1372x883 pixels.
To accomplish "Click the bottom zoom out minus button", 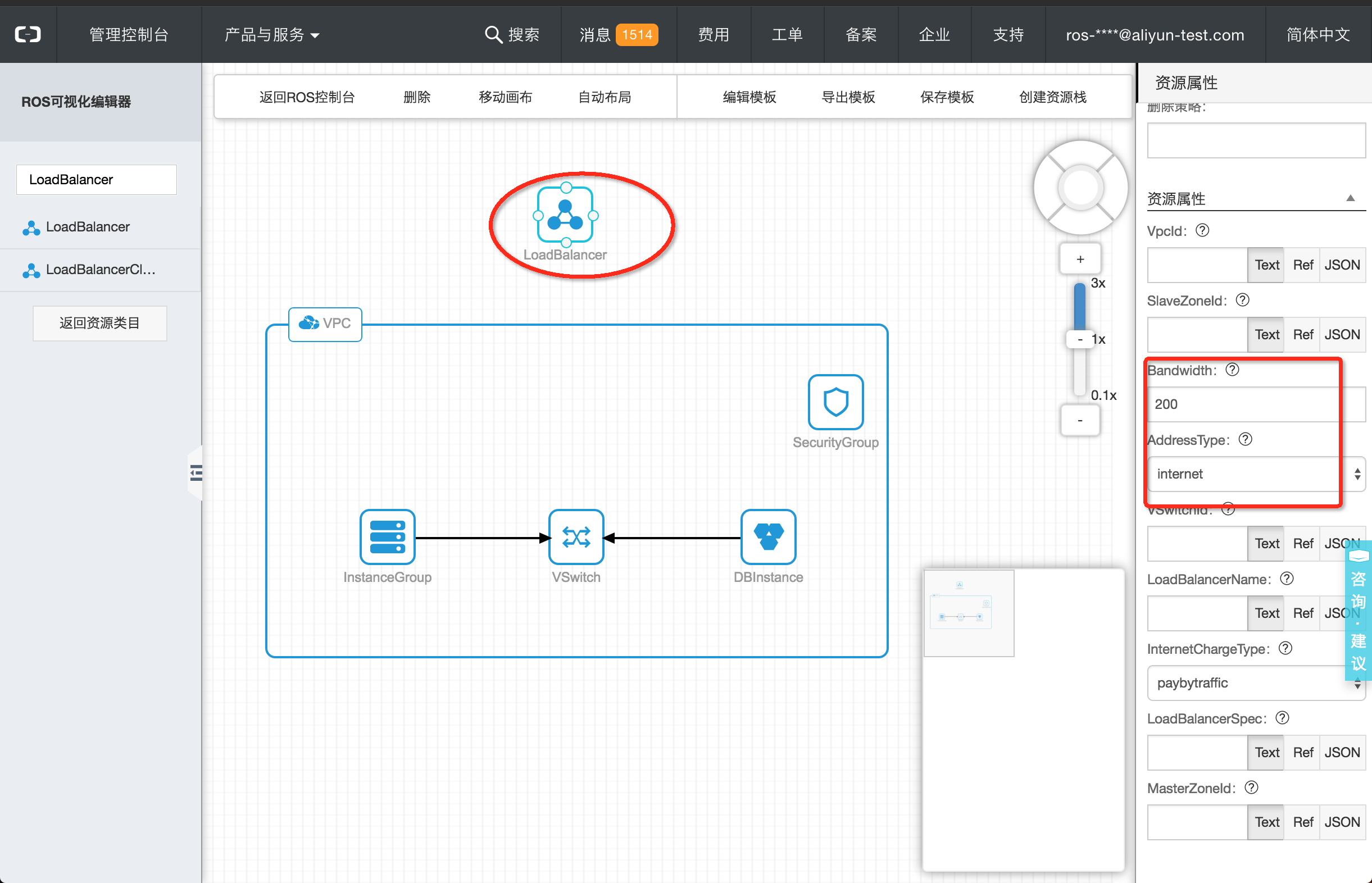I will [x=1080, y=420].
